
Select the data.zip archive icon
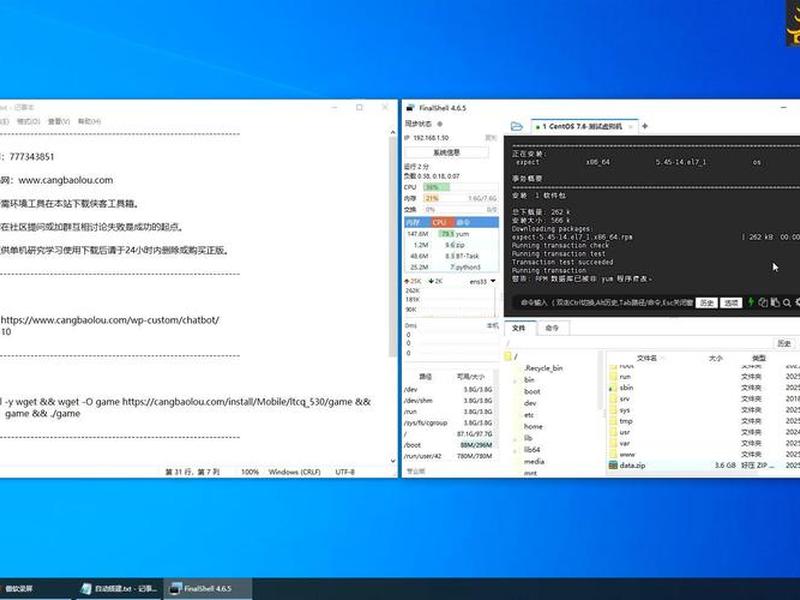[x=613, y=465]
